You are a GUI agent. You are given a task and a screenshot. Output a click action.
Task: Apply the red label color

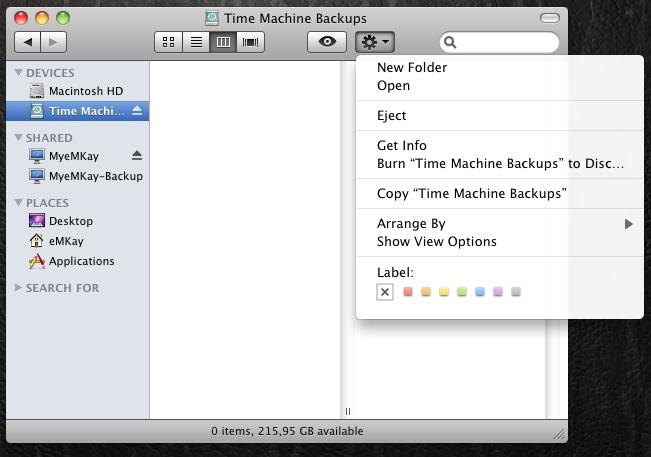pos(408,292)
